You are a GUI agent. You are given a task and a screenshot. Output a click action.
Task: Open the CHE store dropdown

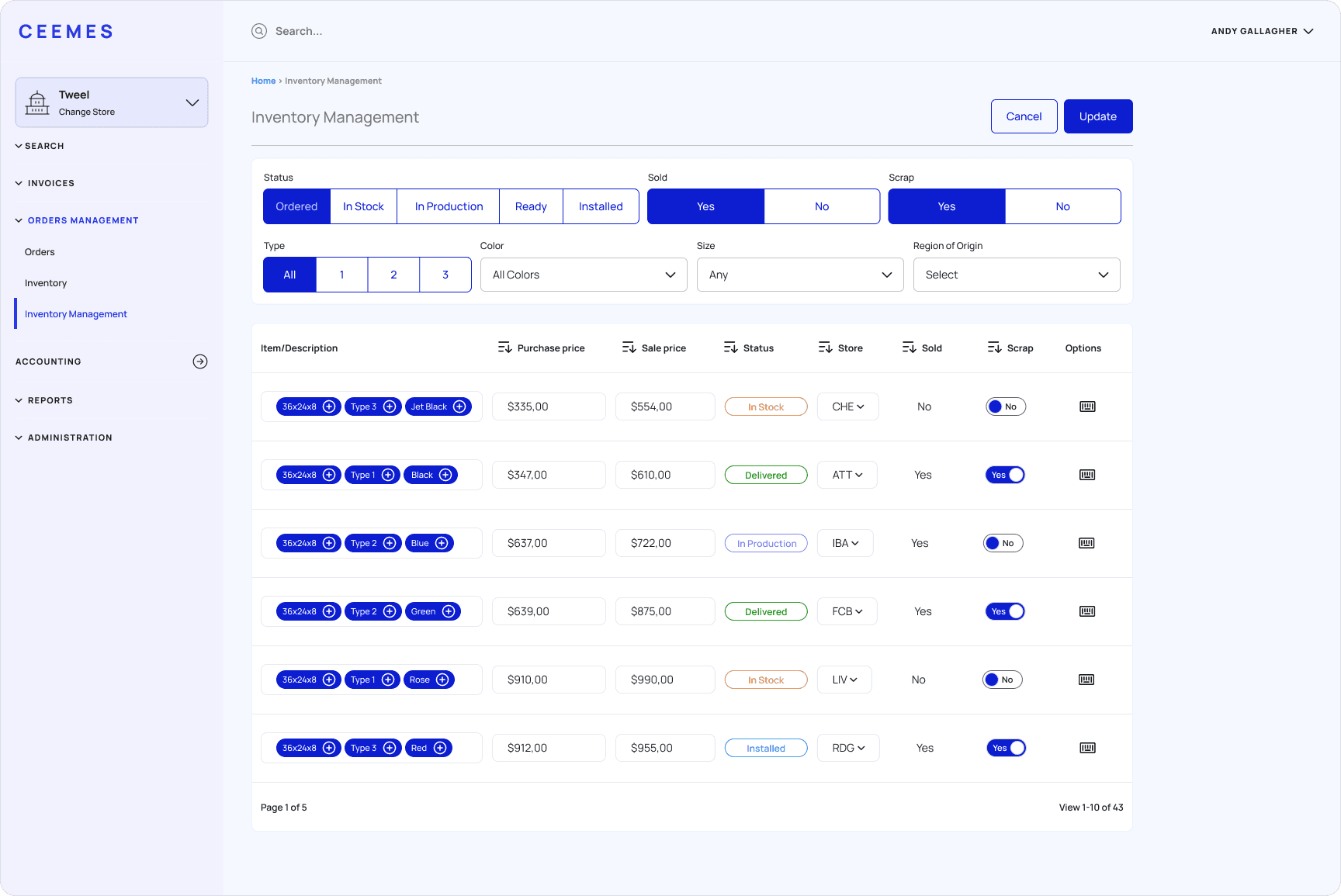tap(847, 406)
